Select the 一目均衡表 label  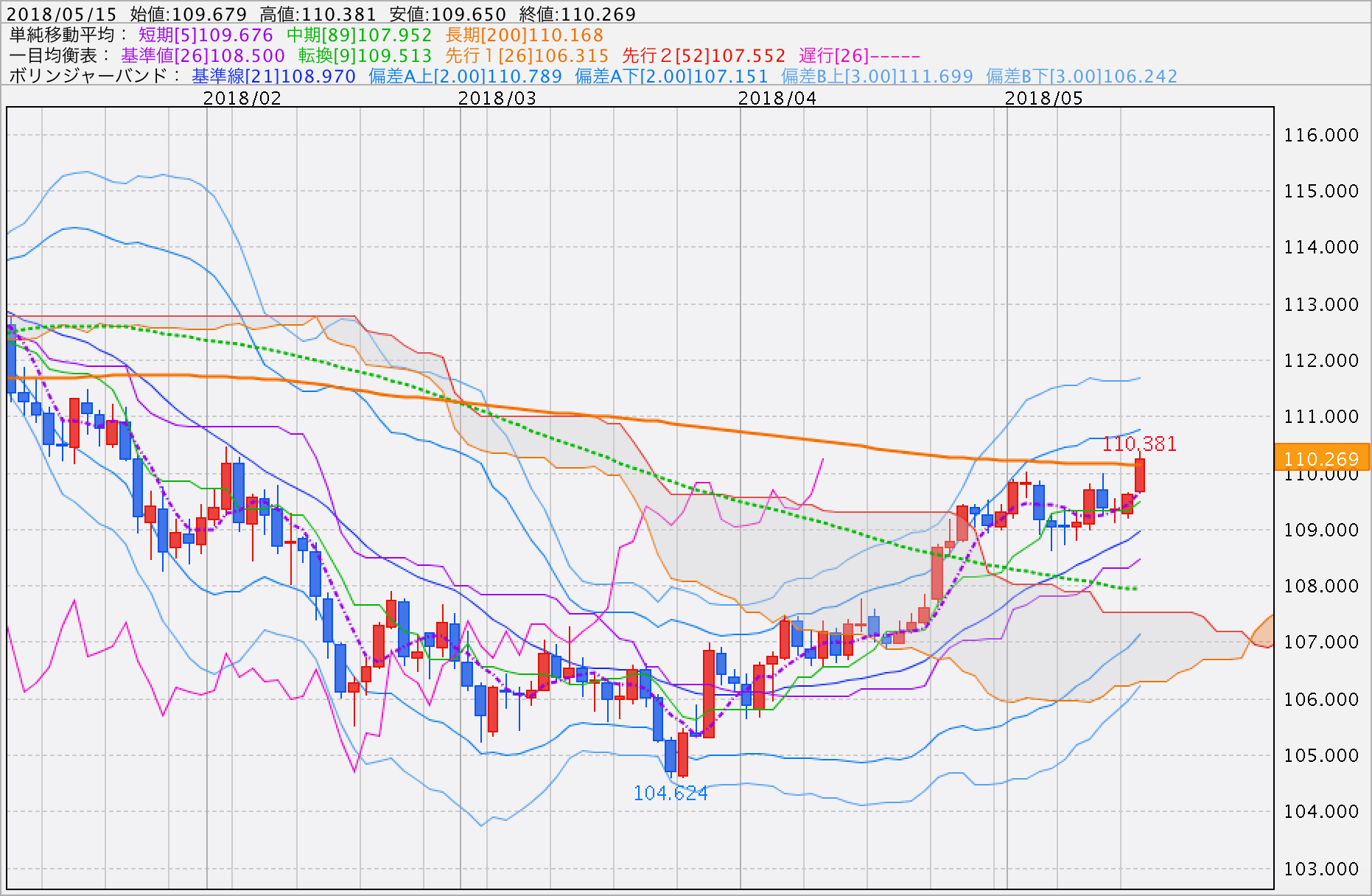(x=60, y=55)
